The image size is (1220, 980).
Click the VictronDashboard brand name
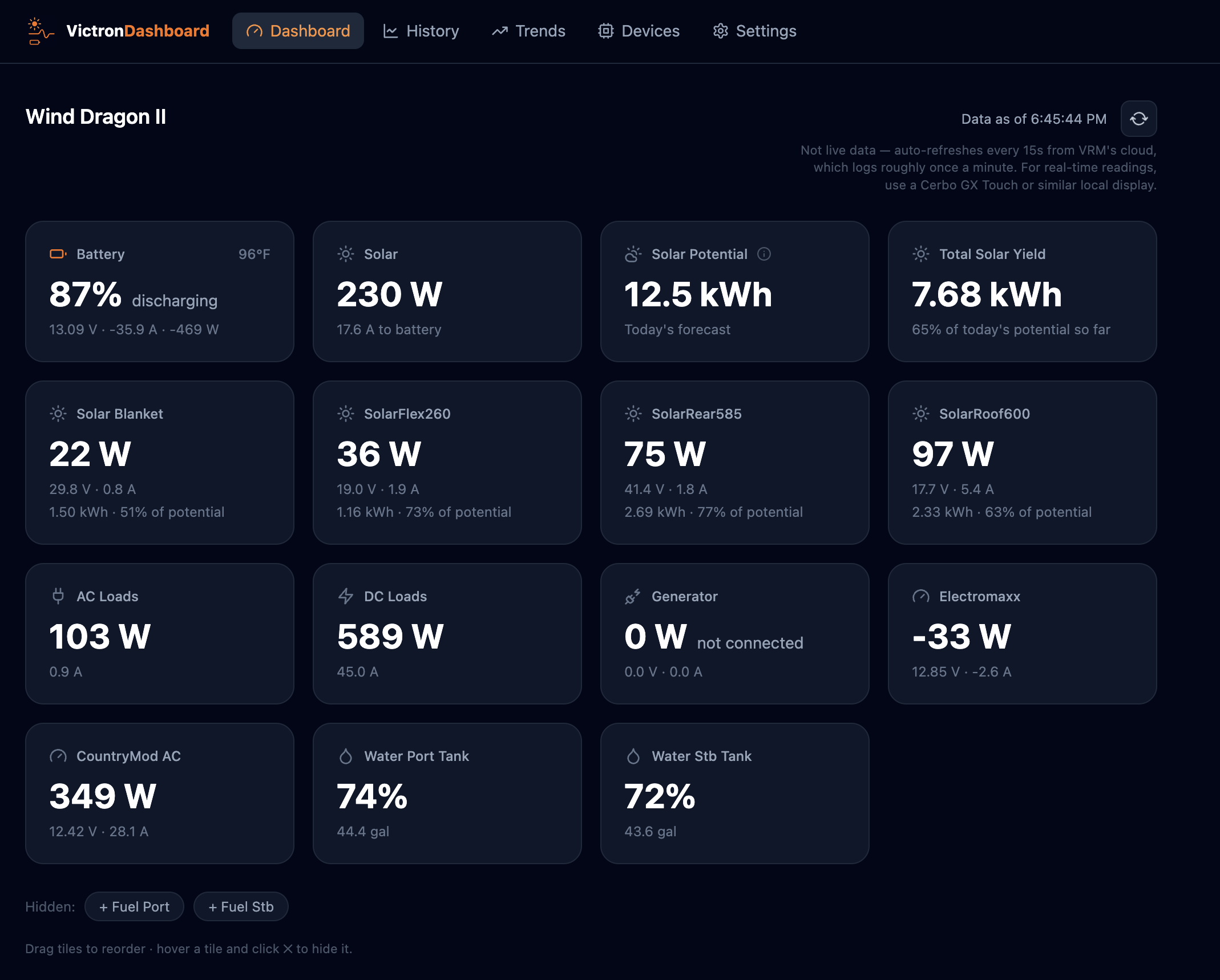tap(138, 31)
